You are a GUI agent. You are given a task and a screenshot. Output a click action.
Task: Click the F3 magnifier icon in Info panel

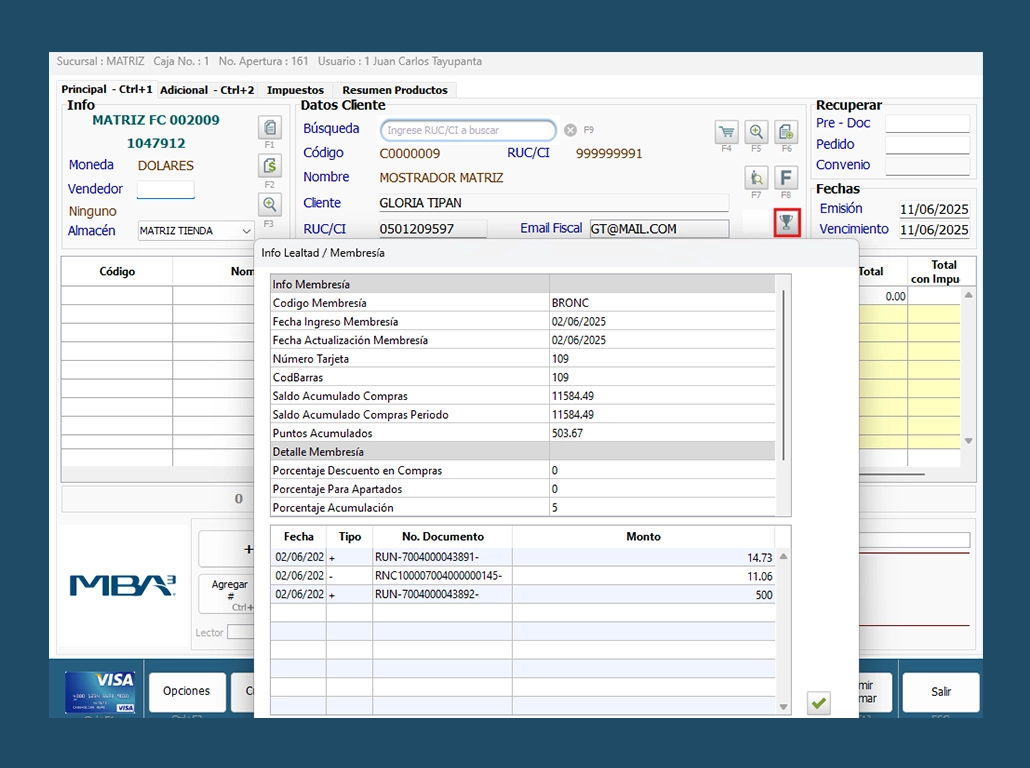coord(269,204)
